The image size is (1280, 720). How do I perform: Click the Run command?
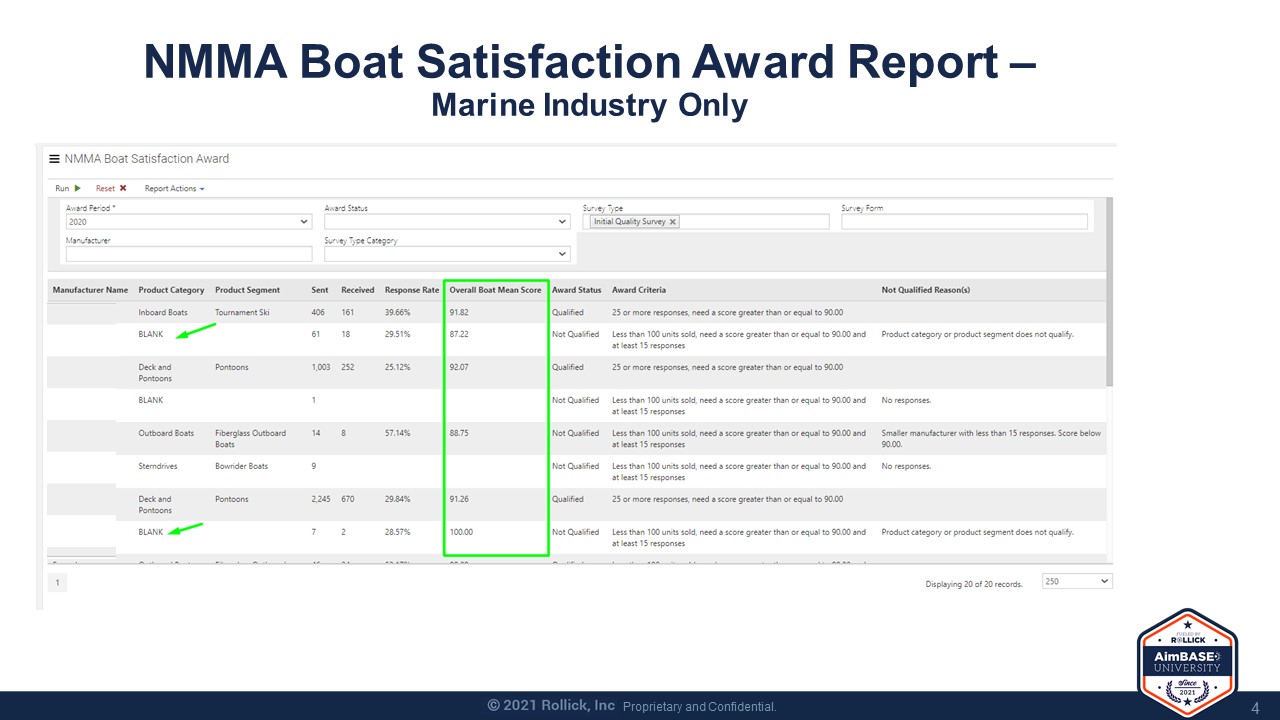pos(63,188)
